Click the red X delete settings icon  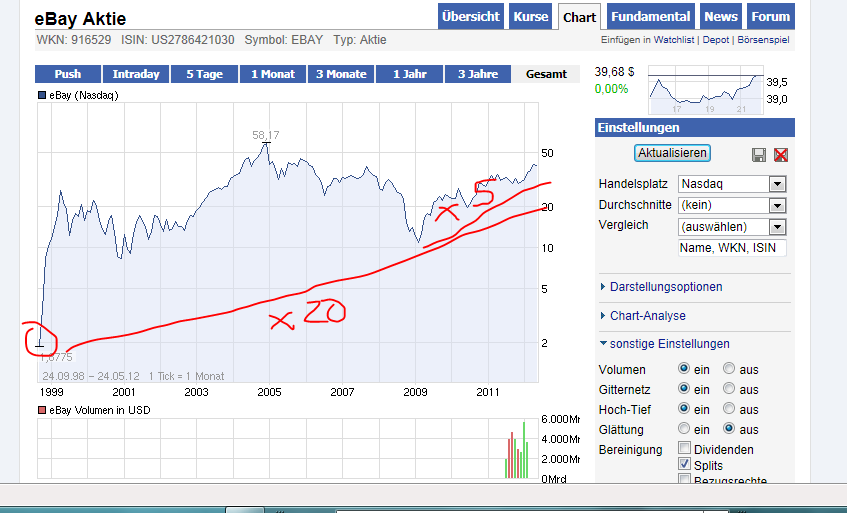781,155
